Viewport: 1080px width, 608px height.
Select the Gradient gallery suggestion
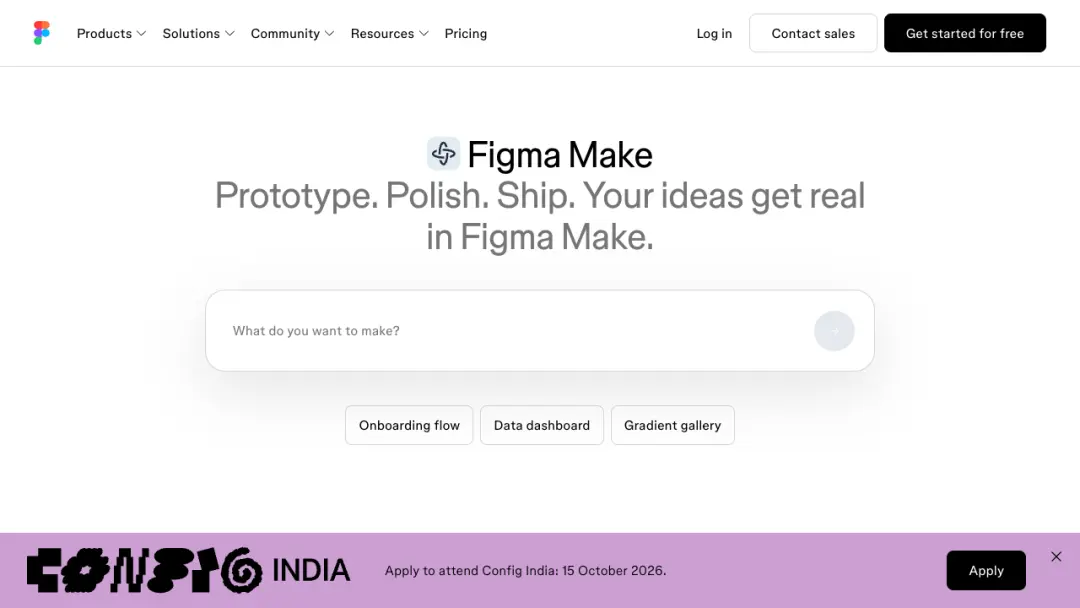point(673,426)
